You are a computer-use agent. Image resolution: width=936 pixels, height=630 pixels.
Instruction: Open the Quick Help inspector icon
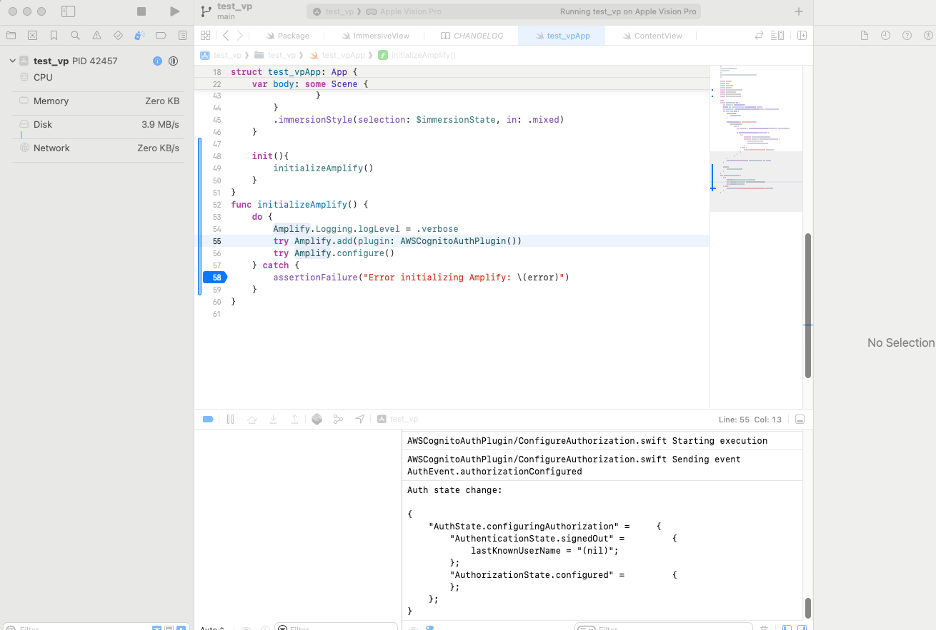tap(907, 35)
